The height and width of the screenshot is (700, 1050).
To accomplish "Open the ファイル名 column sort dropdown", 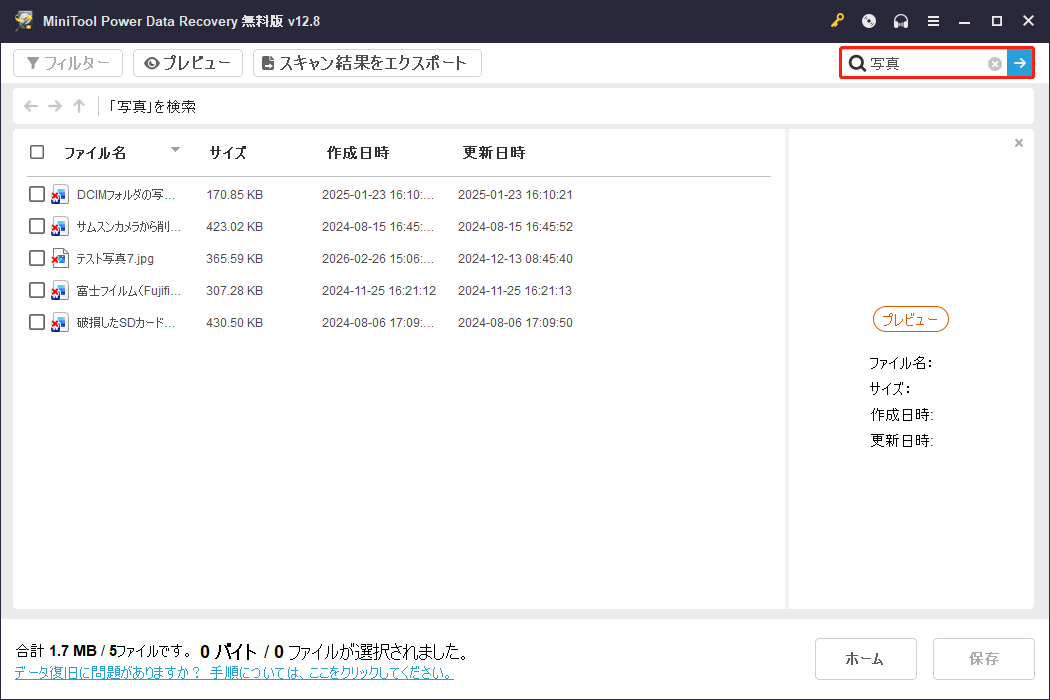I will tap(175, 152).
